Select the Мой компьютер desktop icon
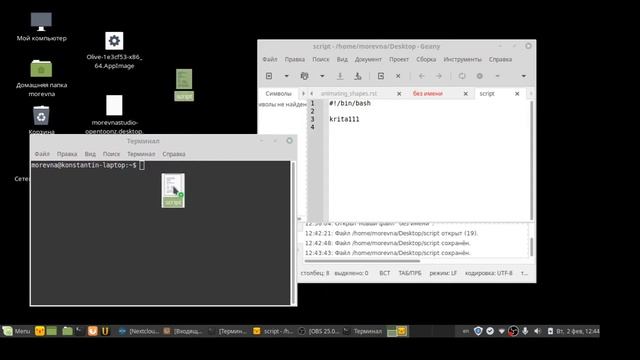The height and width of the screenshot is (360, 640). pos(41,27)
